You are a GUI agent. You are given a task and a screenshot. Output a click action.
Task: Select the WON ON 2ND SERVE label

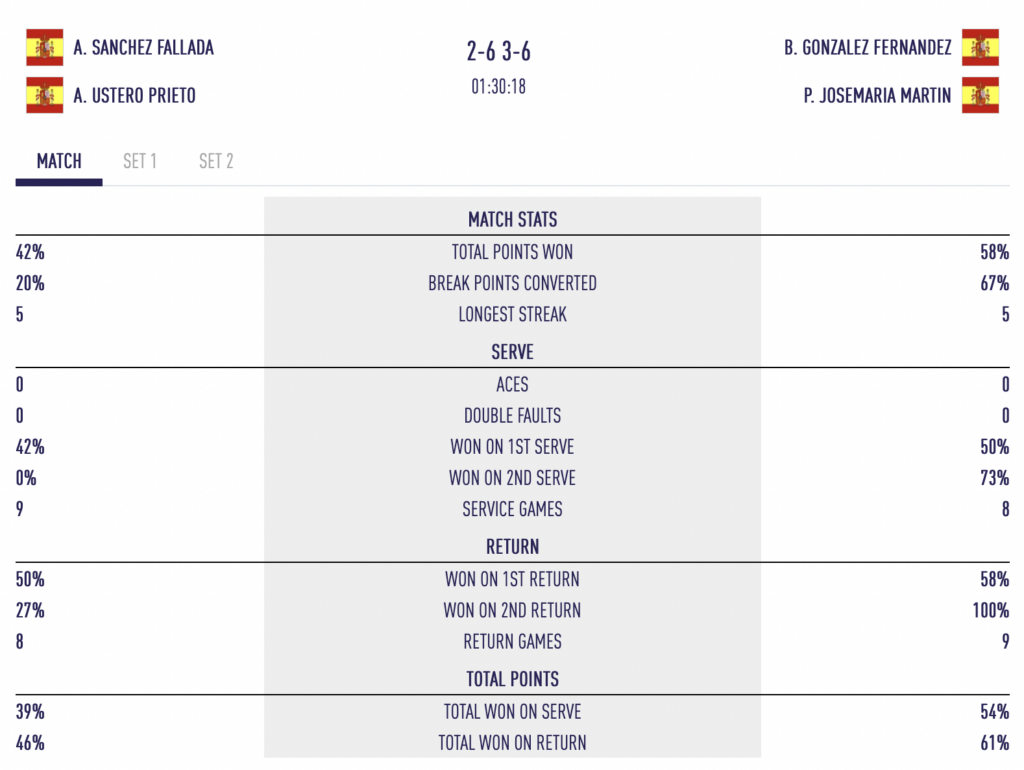tap(512, 478)
